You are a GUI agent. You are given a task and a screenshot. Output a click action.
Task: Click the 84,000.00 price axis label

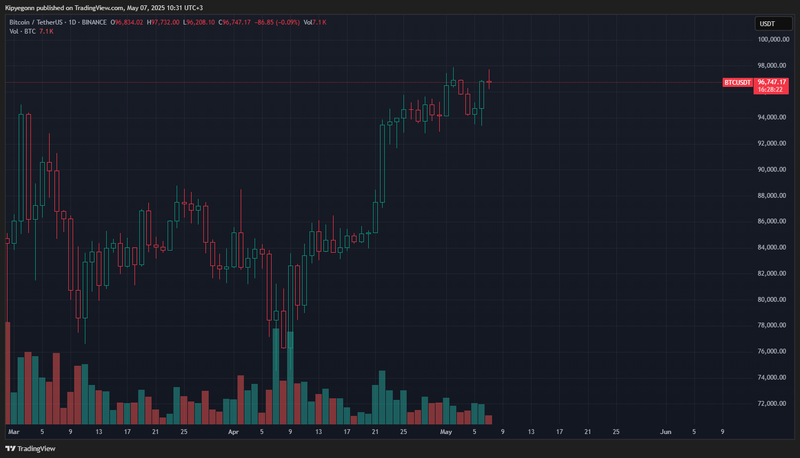pos(772,247)
